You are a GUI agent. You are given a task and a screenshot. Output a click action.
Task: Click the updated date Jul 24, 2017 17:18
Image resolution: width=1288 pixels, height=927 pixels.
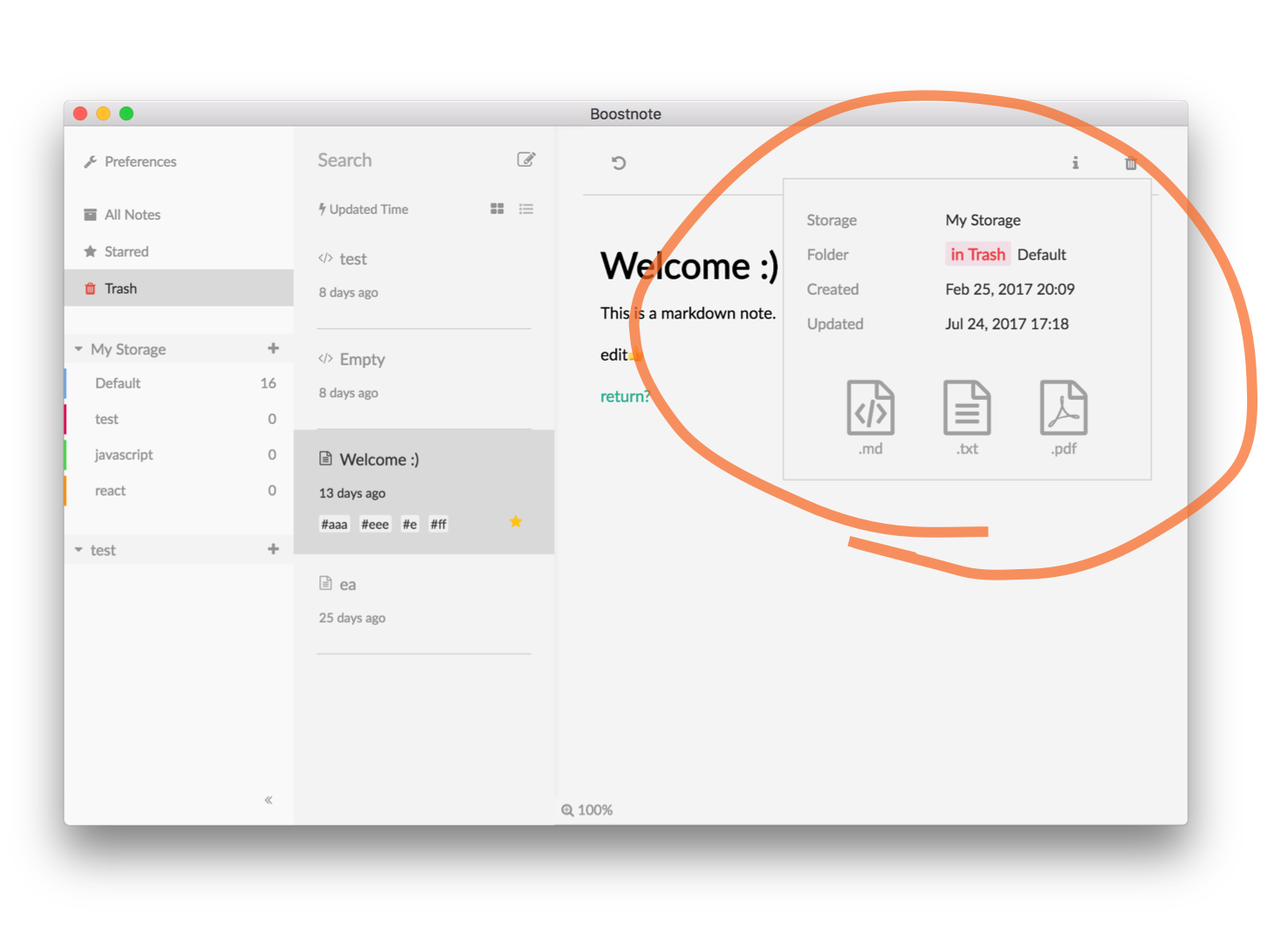[x=1007, y=324]
